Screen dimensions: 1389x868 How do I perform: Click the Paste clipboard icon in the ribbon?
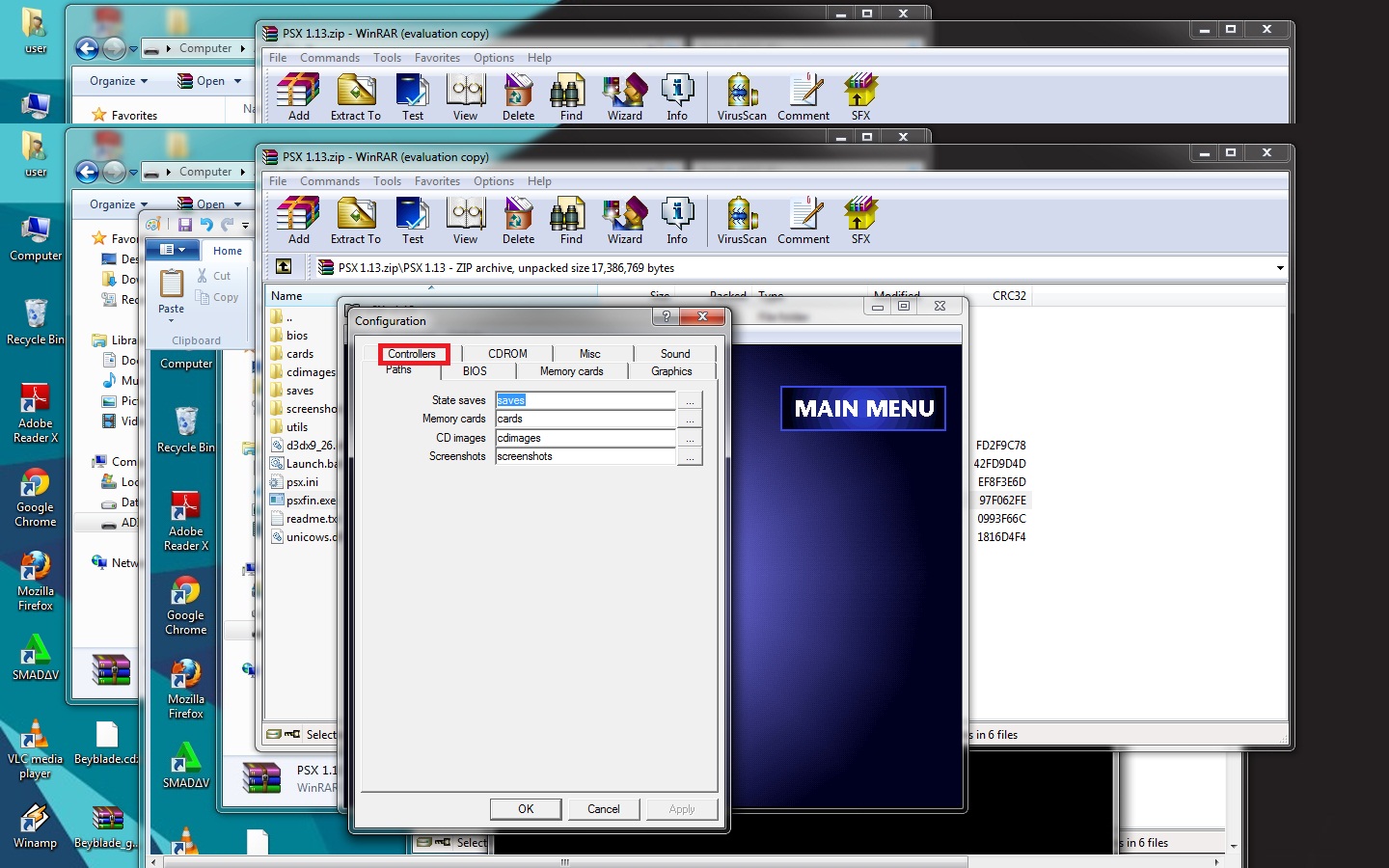172,284
